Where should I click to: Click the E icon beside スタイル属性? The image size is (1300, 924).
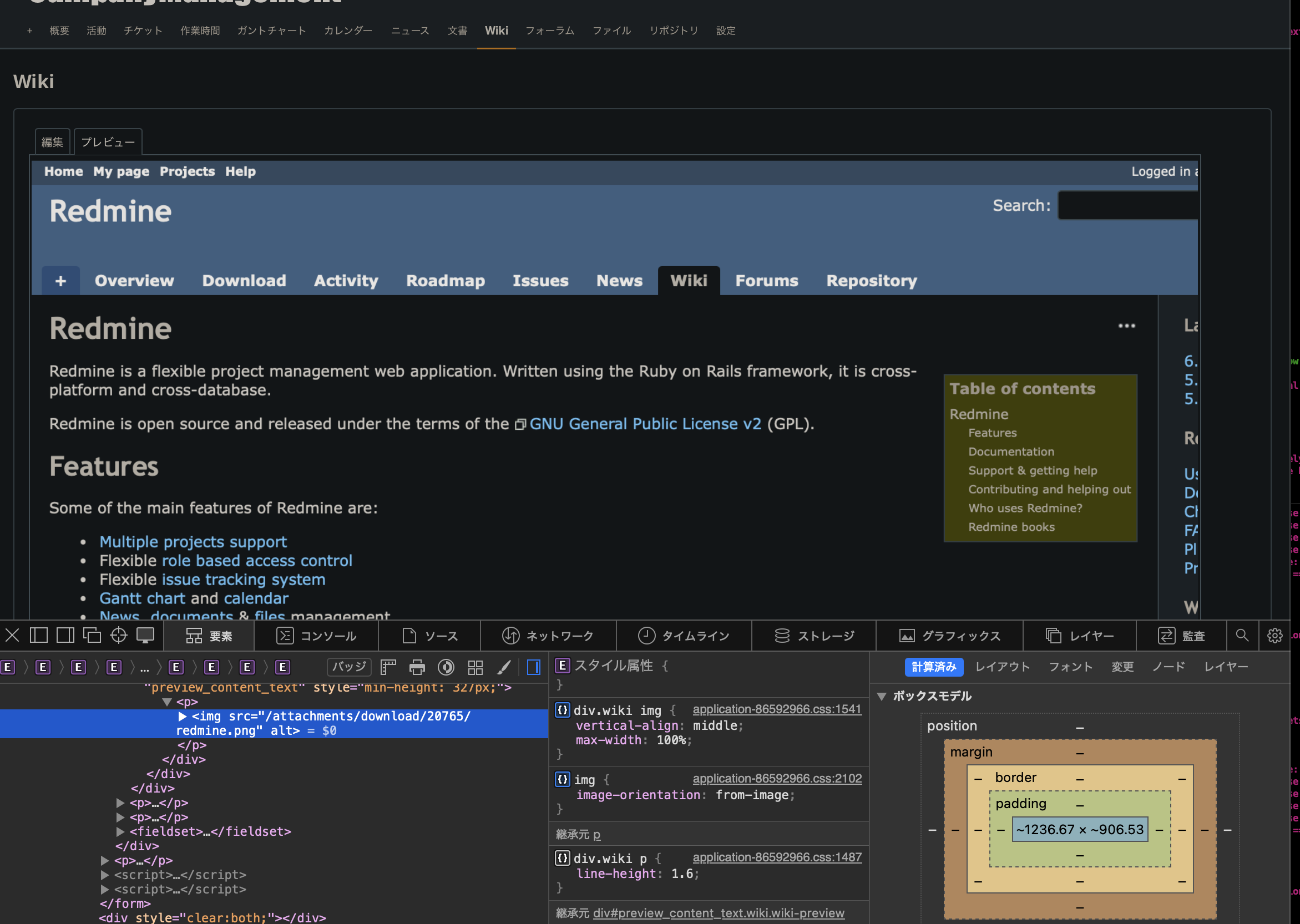pyautogui.click(x=563, y=666)
